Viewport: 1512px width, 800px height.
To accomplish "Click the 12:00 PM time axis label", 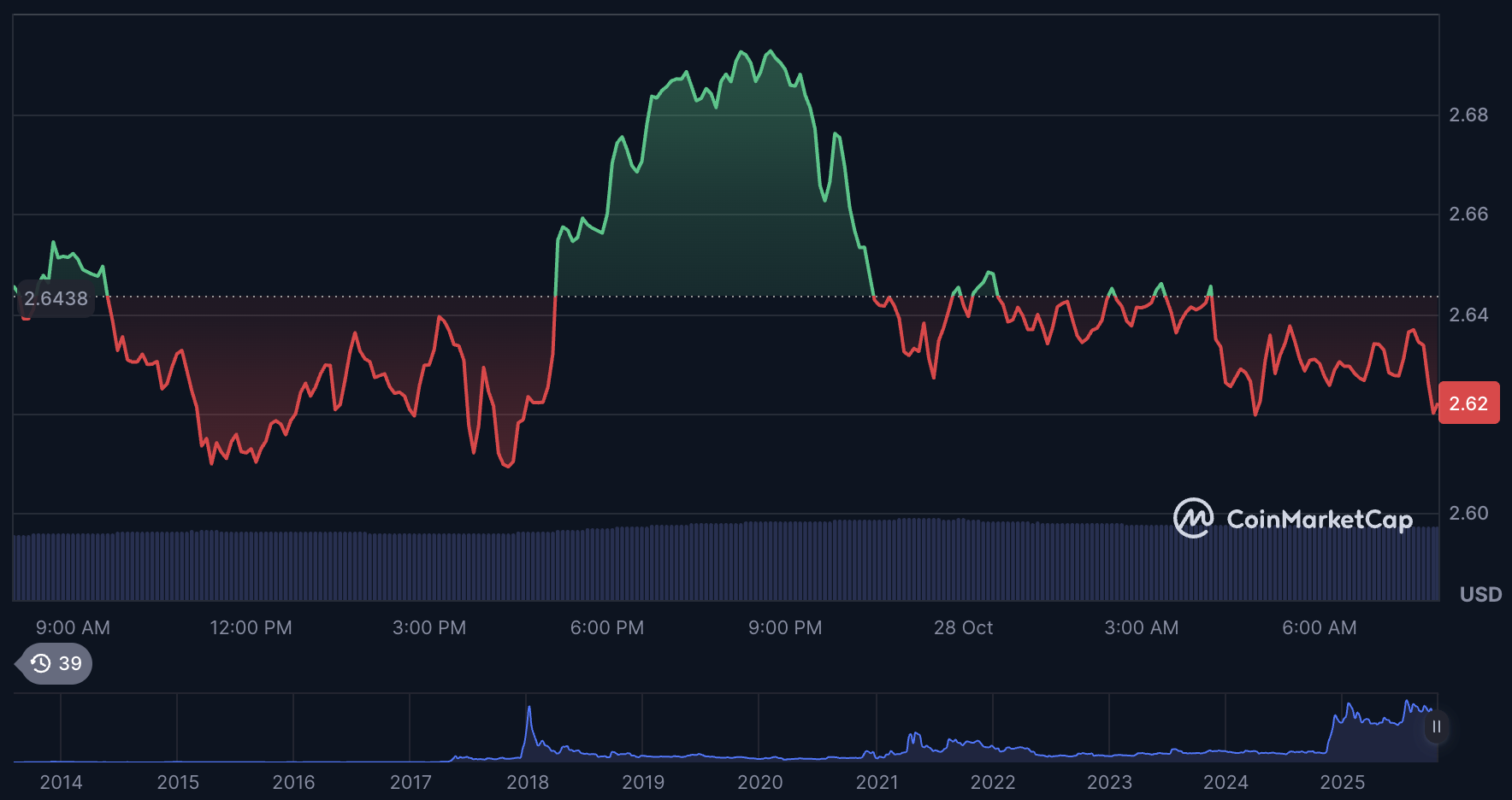I will tap(251, 627).
